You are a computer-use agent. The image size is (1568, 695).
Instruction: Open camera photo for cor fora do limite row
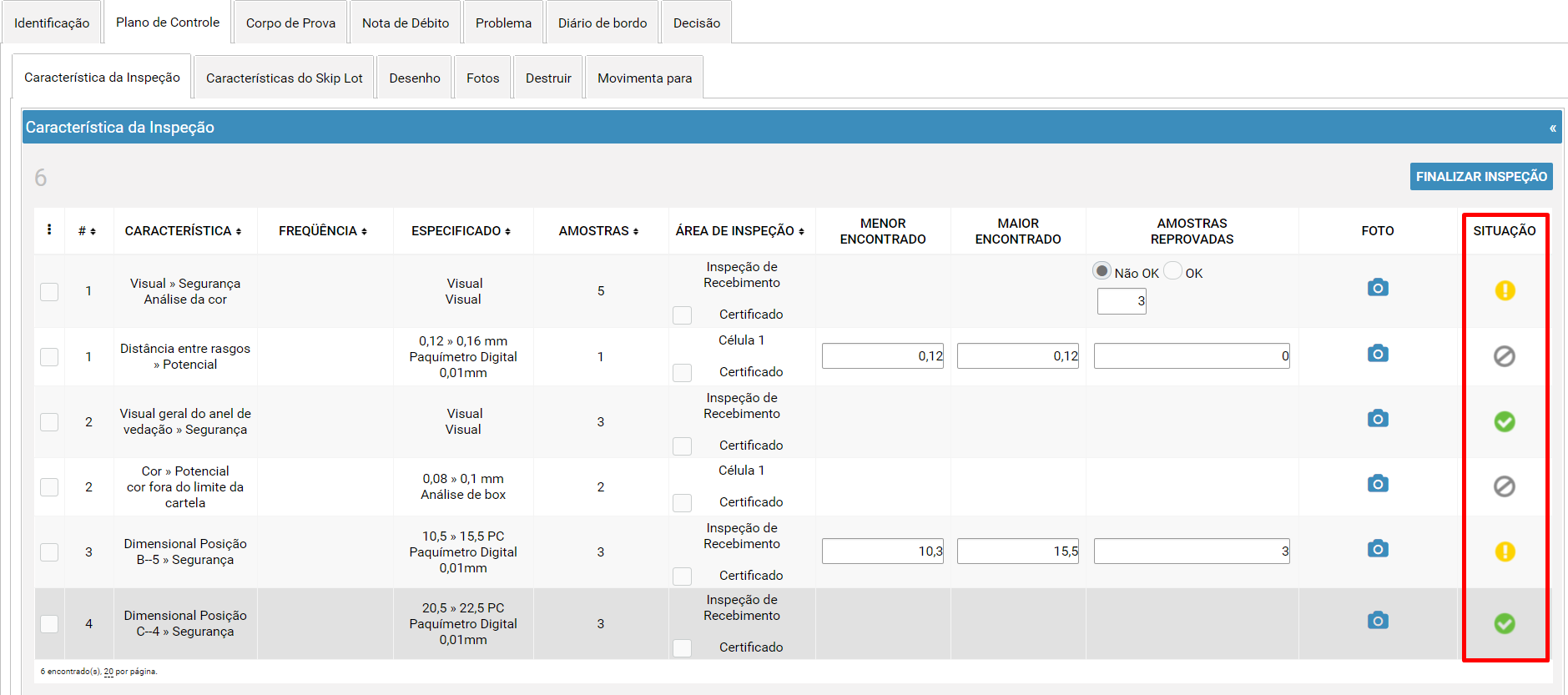pos(1378,483)
